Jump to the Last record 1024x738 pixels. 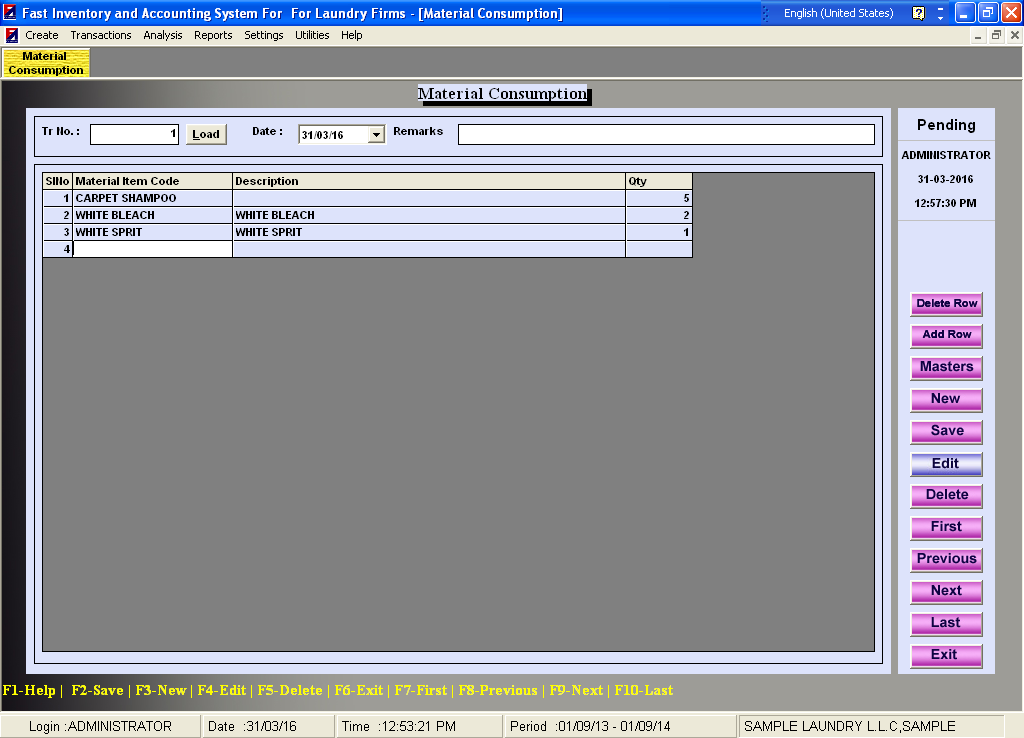click(946, 623)
